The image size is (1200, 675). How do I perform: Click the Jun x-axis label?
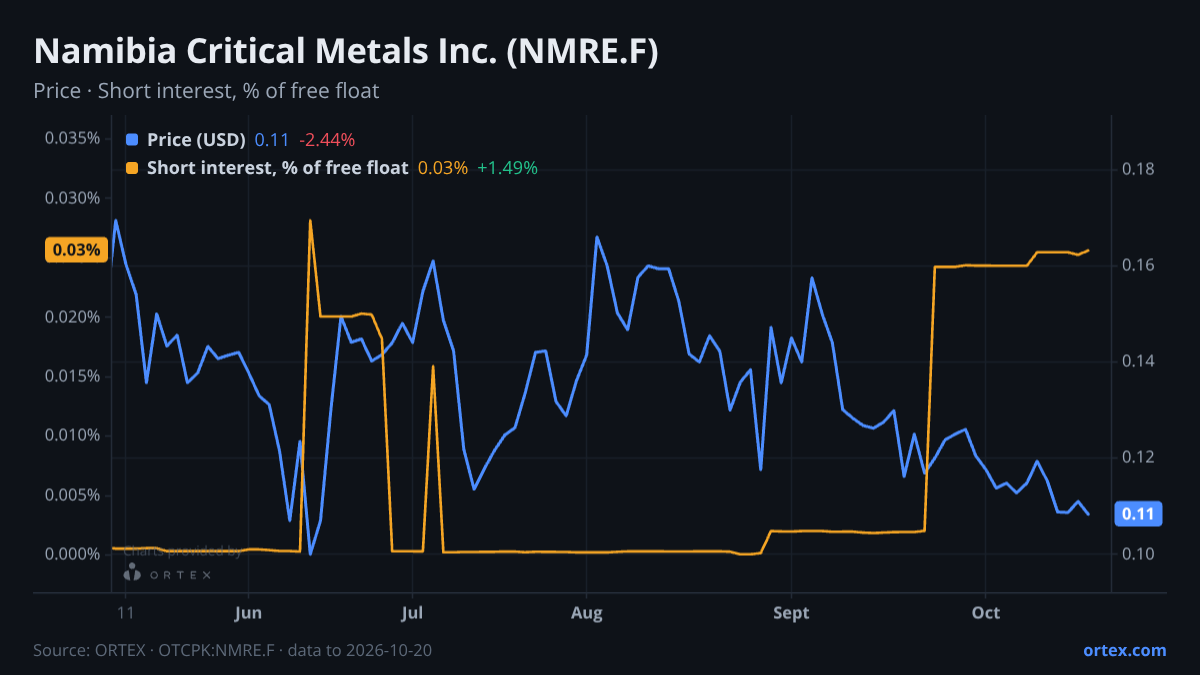point(247,613)
